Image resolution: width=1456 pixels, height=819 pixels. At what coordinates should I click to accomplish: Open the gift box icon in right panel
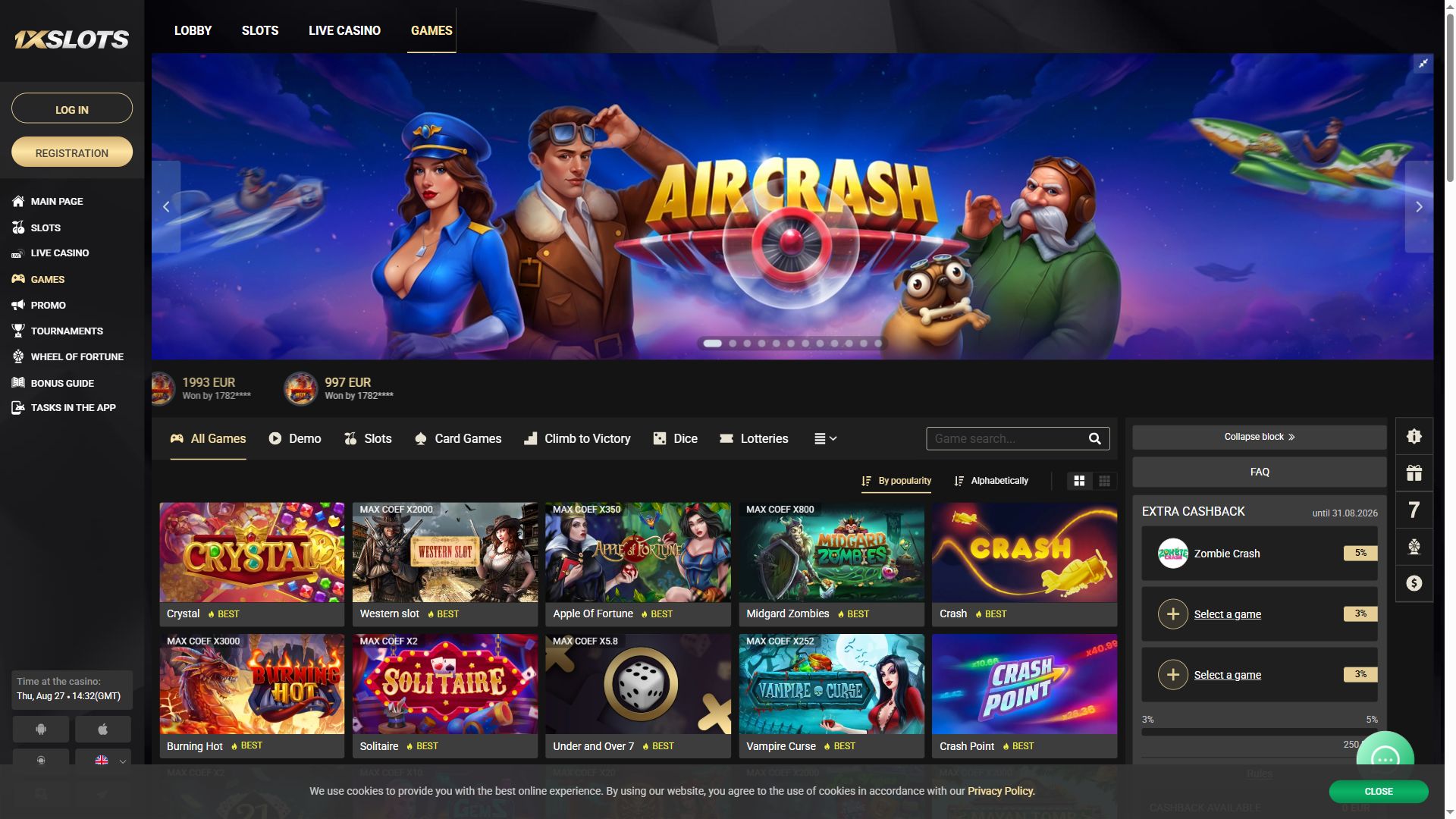pyautogui.click(x=1414, y=473)
